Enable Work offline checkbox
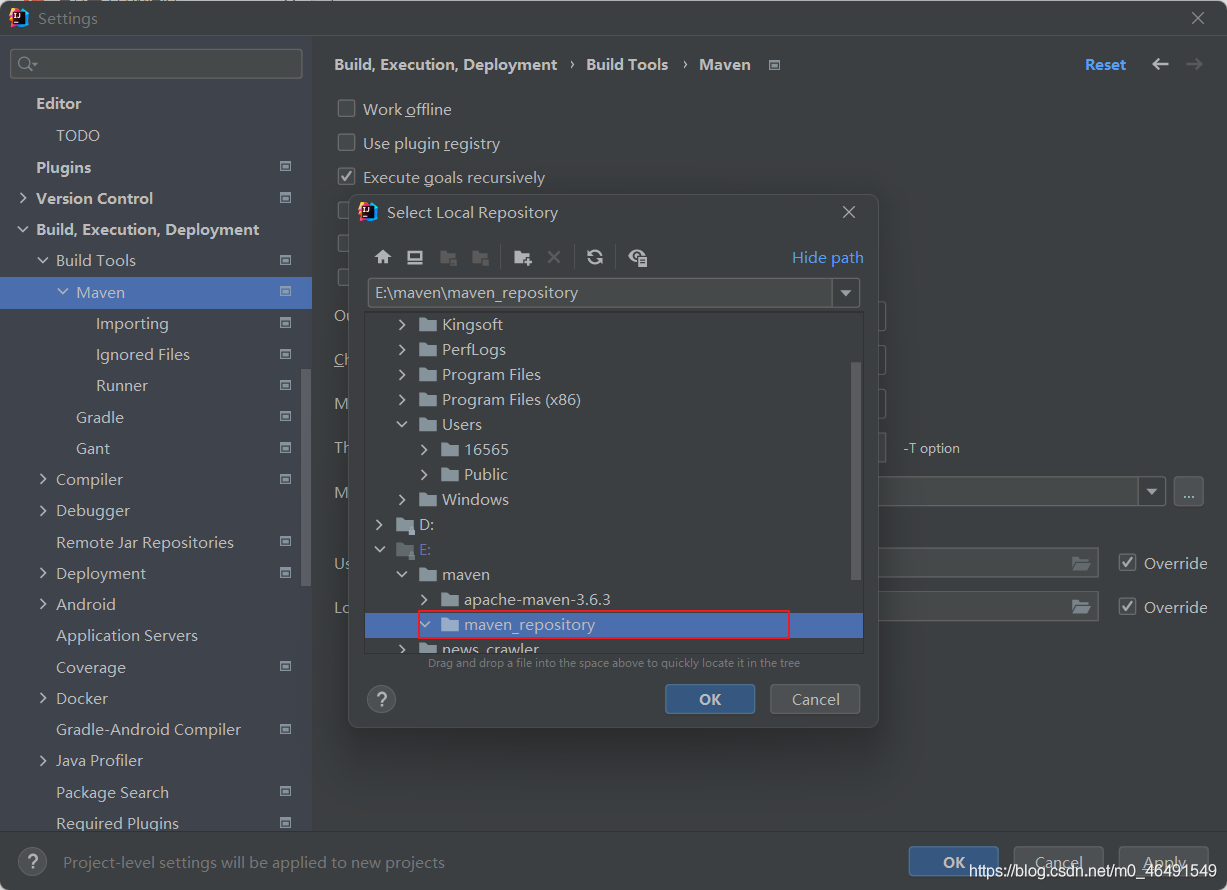Viewport: 1227px width, 890px height. [x=346, y=109]
